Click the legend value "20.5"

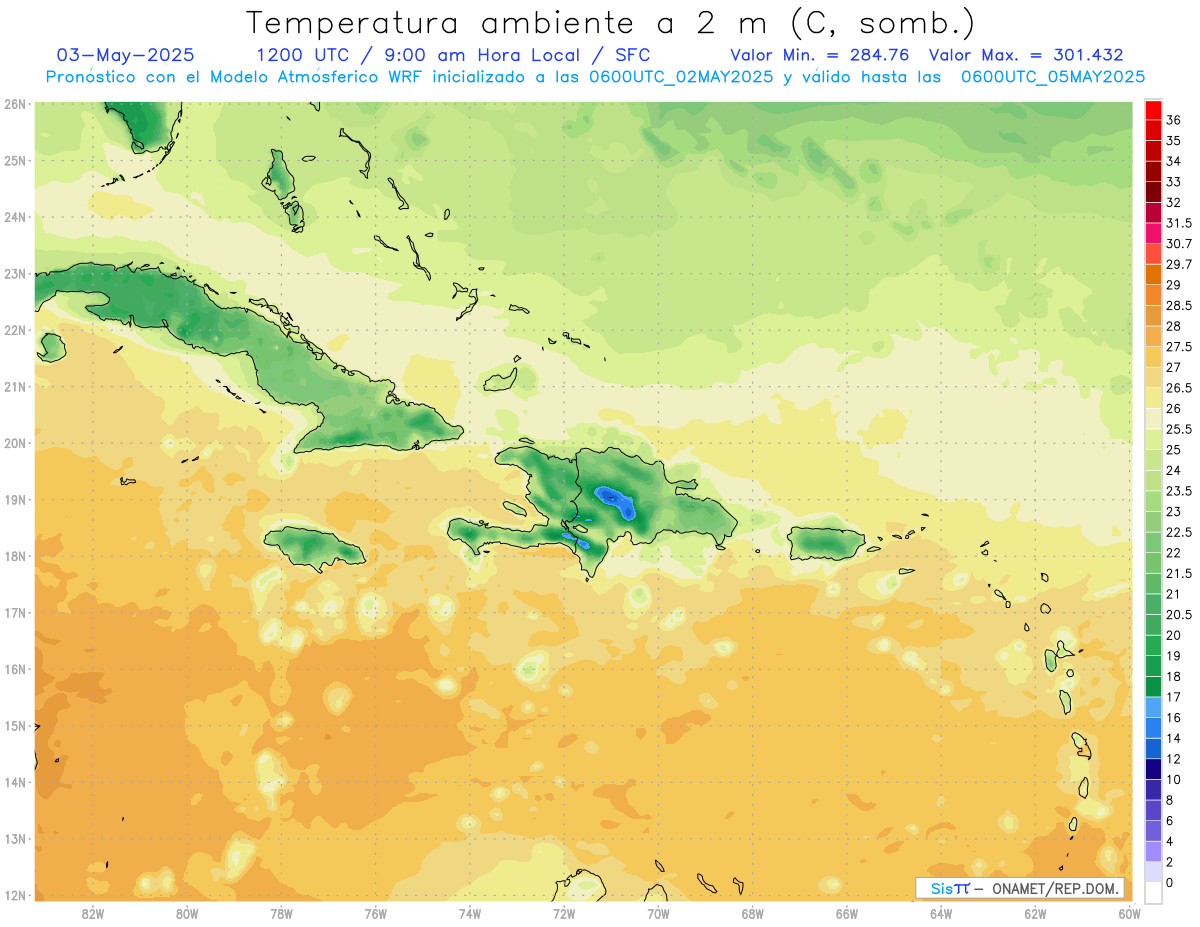point(1178,614)
